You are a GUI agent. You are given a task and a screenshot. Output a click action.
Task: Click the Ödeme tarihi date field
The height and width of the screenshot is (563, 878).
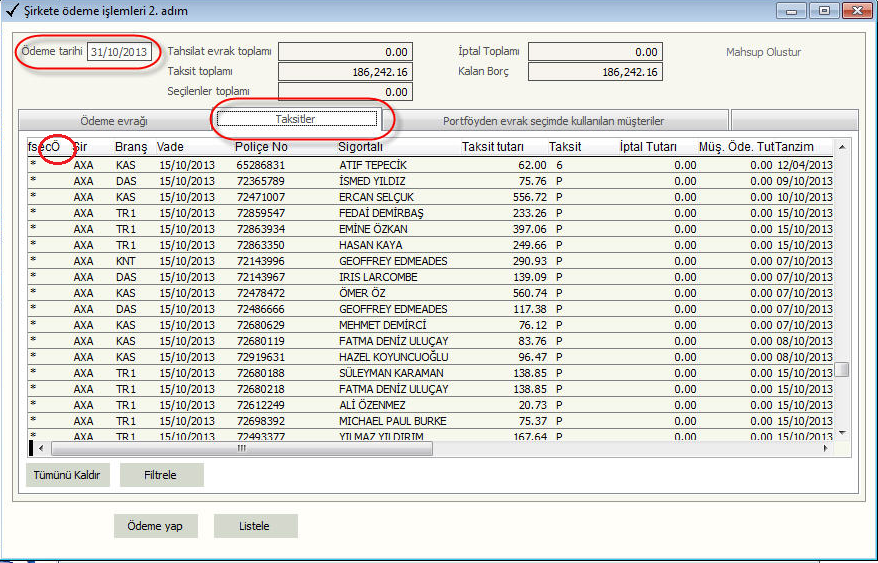click(119, 52)
